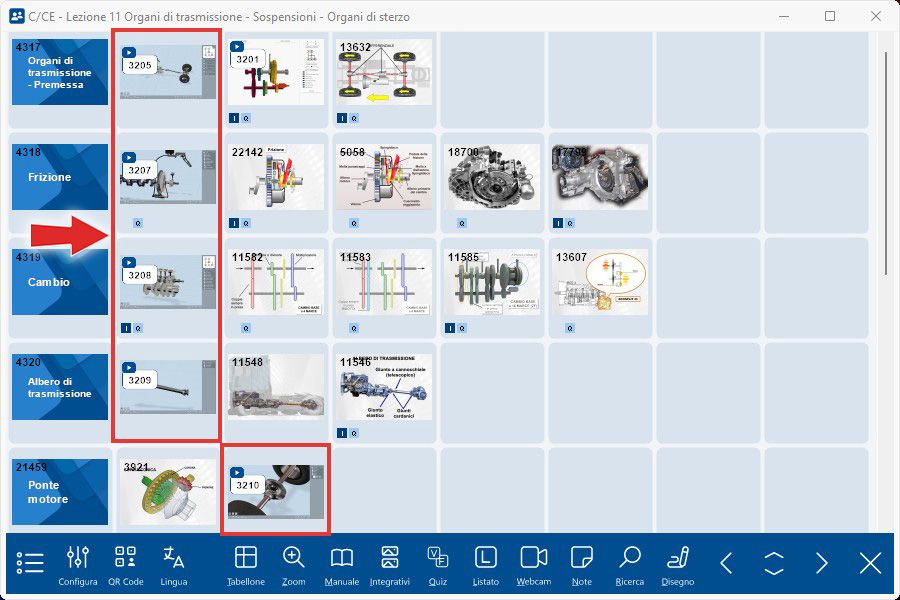Image resolution: width=900 pixels, height=600 pixels.
Task: Play video thumbnail 3208 in Cambio row
Action: click(167, 282)
